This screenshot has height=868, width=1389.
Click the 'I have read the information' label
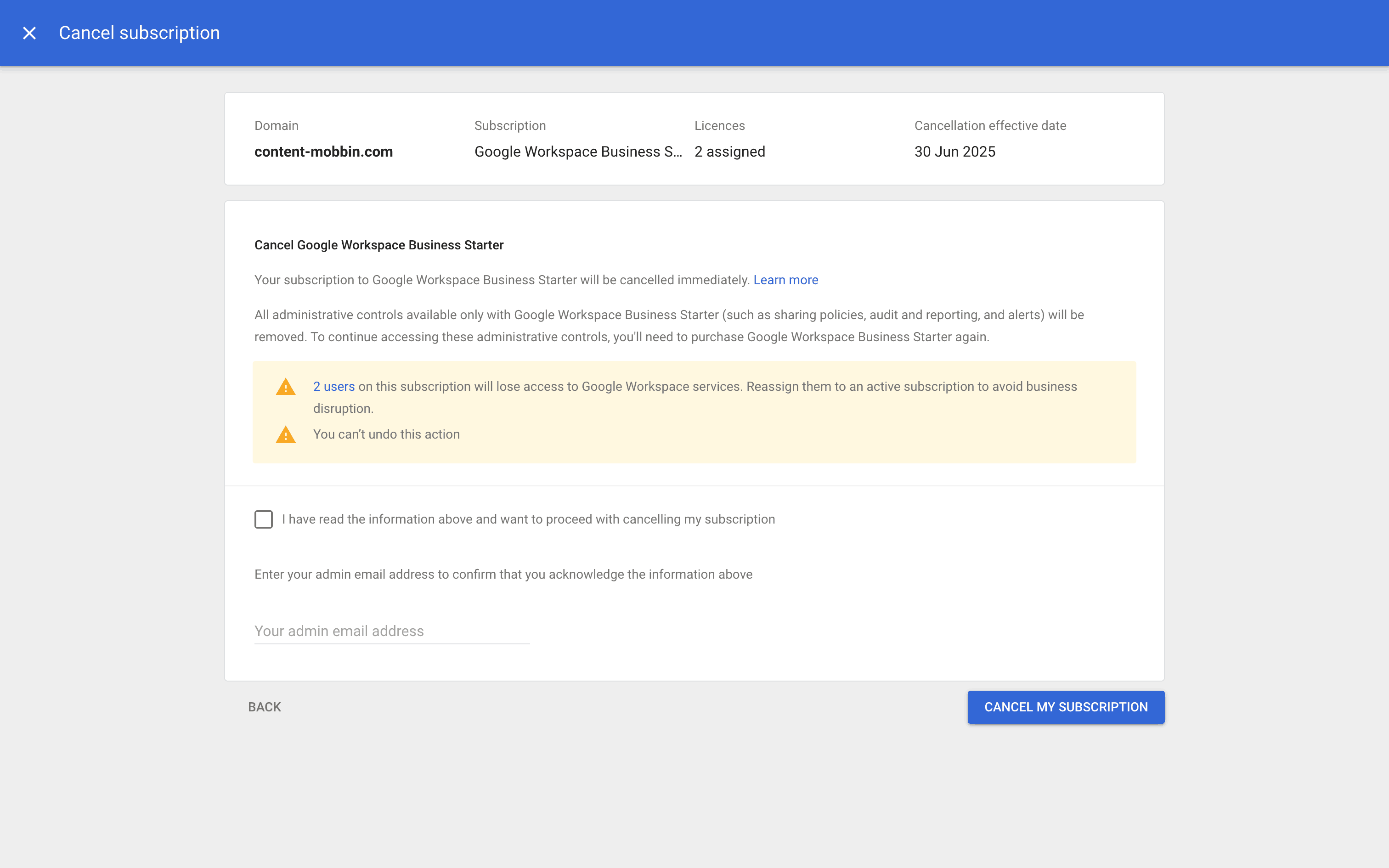[528, 519]
